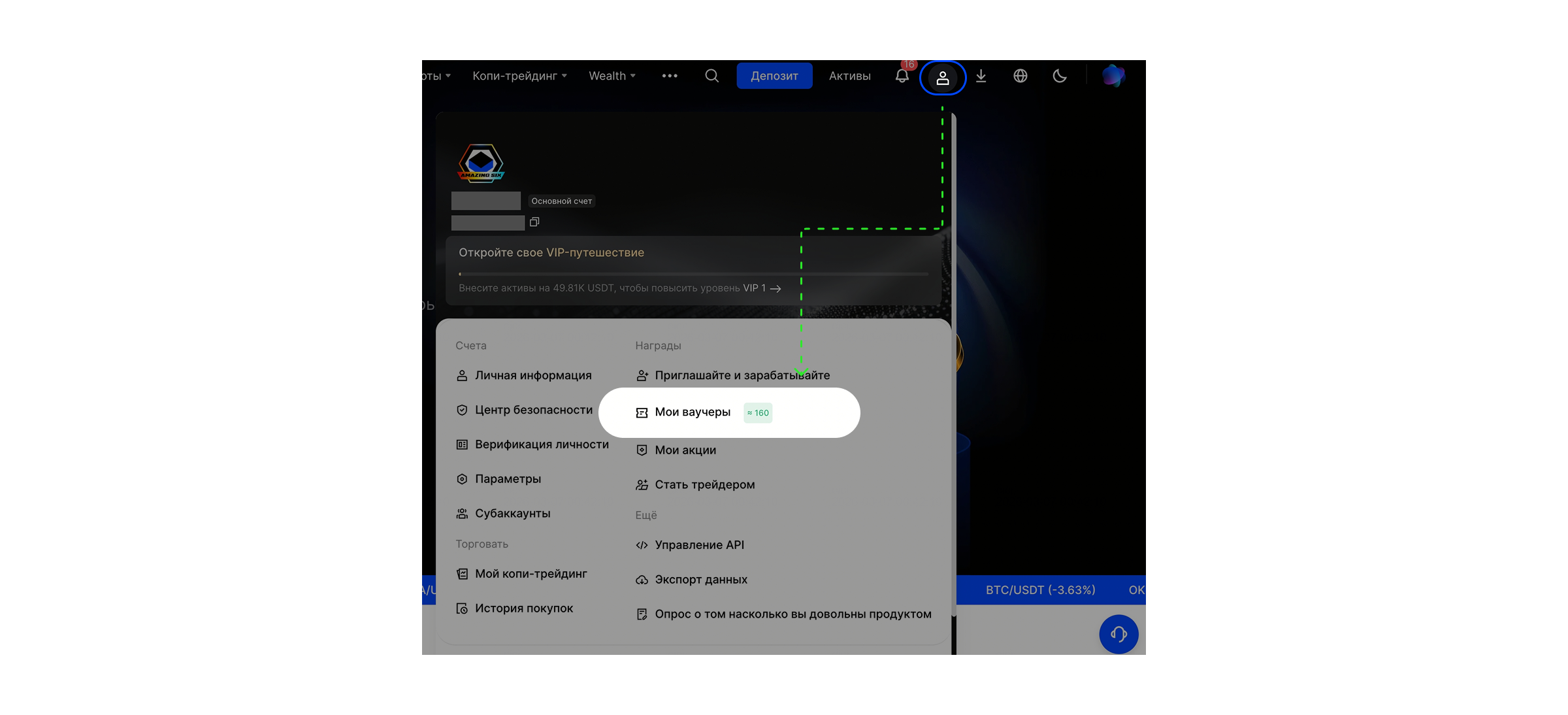Viewport: 1568px width, 715px height.
Task: Open the notifications bell icon
Action: pyautogui.click(x=902, y=76)
